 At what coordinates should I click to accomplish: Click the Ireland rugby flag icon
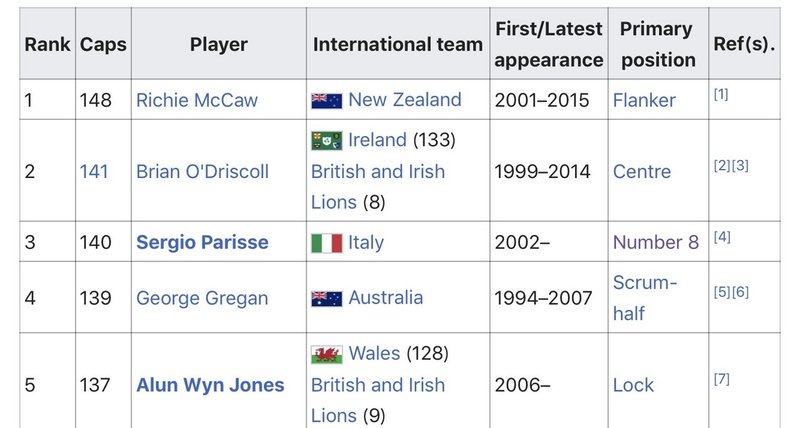(327, 141)
